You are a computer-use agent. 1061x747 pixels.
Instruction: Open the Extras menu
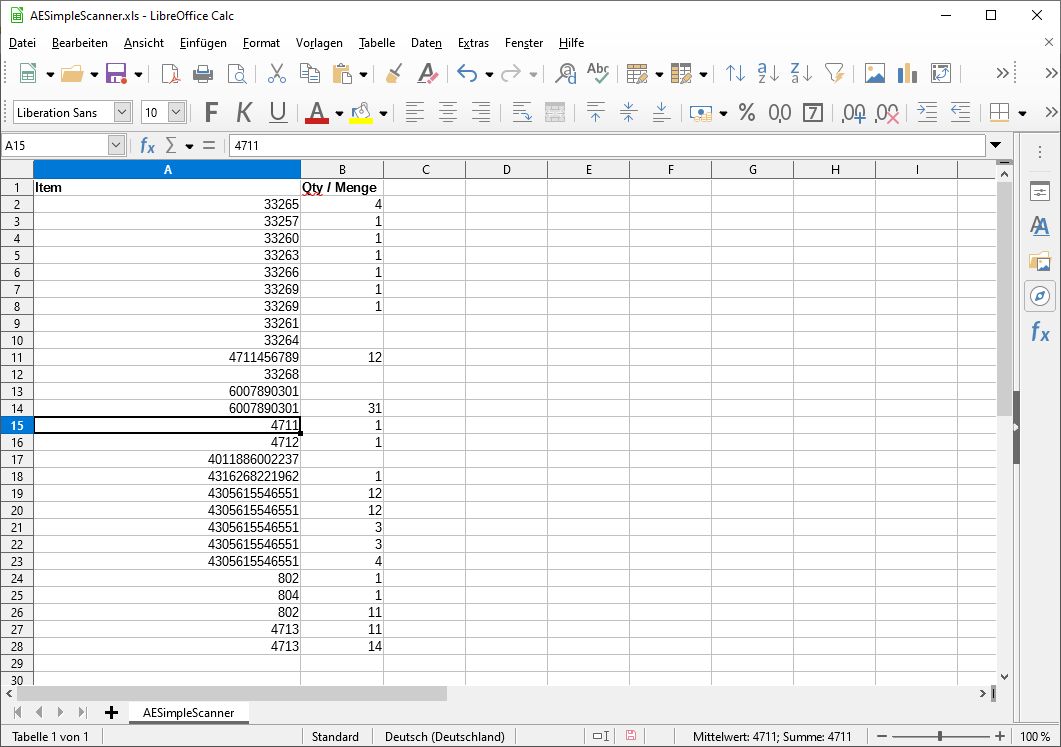point(473,43)
